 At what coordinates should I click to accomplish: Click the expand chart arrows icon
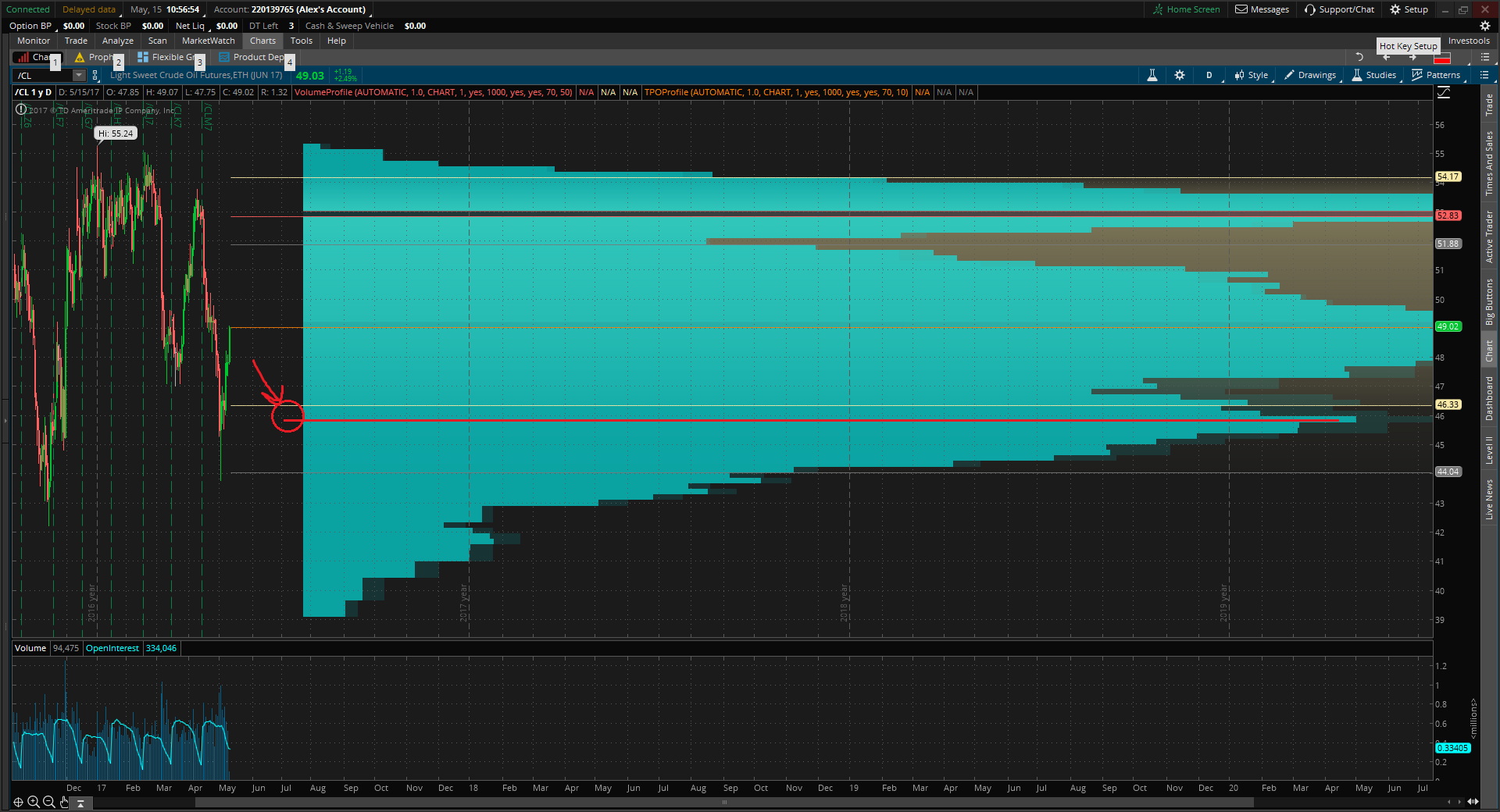click(x=1473, y=802)
